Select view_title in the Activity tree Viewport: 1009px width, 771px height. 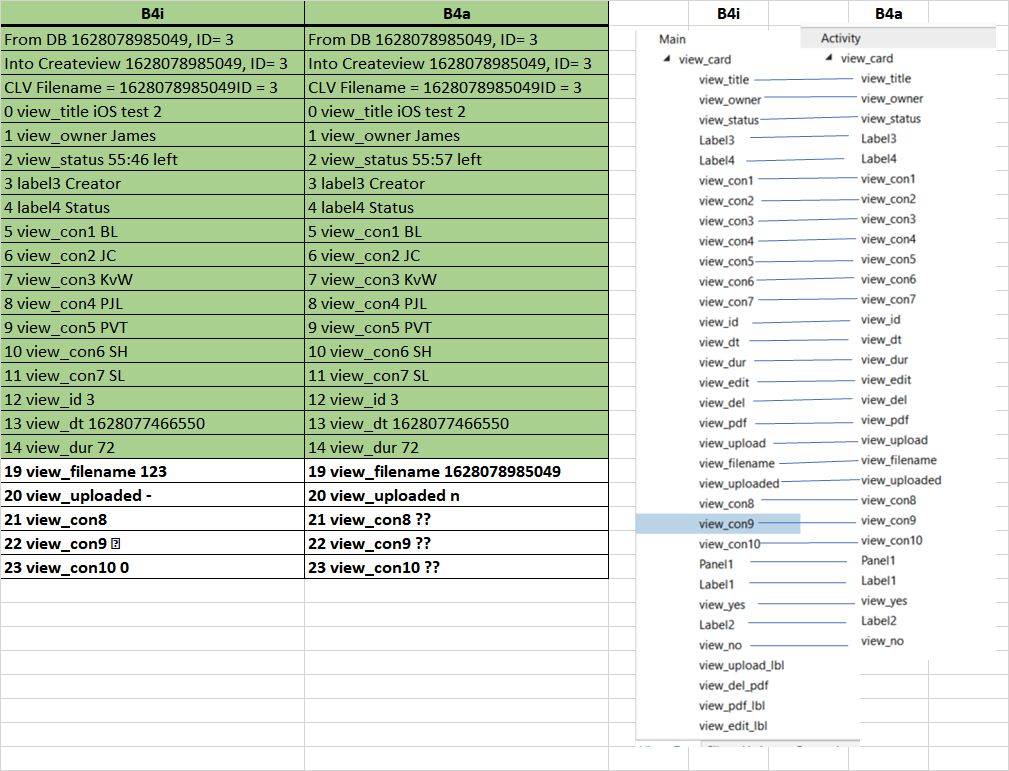885,79
